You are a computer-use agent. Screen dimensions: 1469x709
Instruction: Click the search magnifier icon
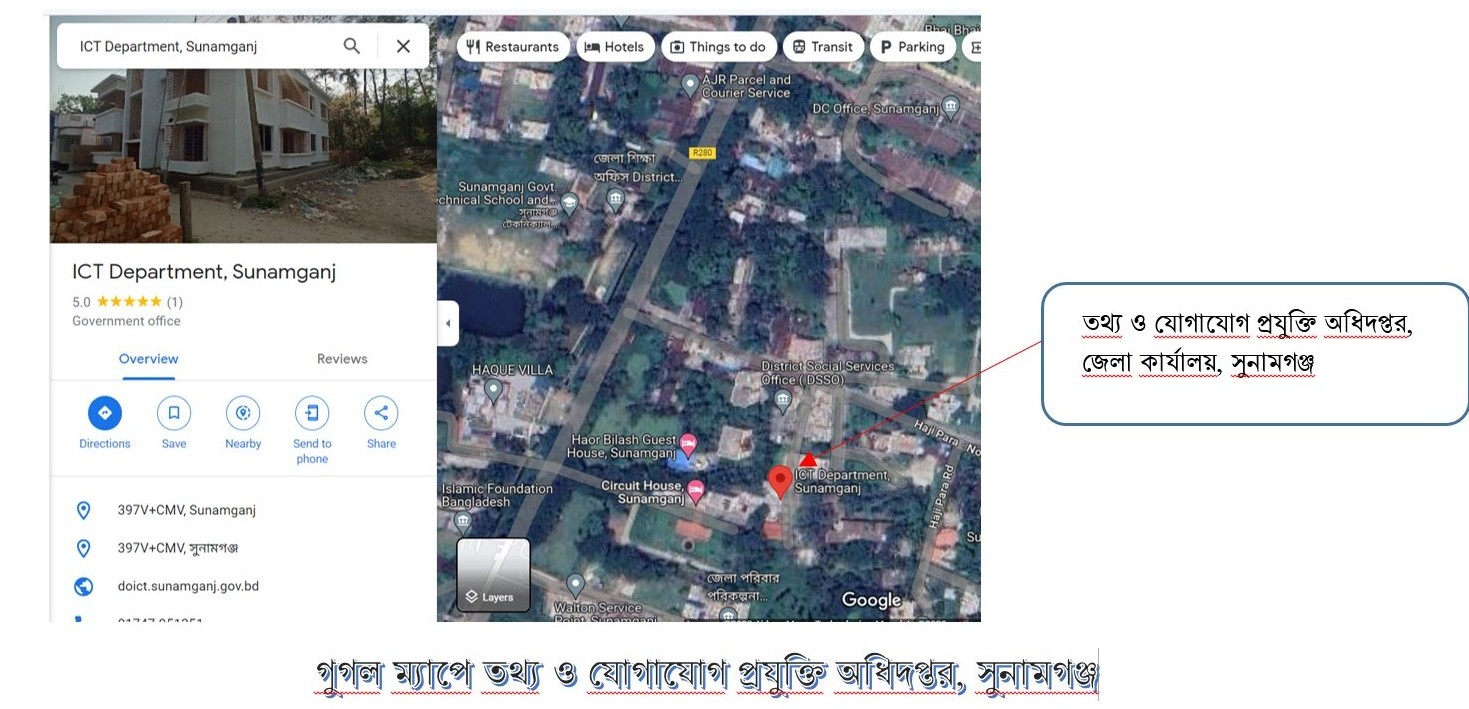coord(352,46)
